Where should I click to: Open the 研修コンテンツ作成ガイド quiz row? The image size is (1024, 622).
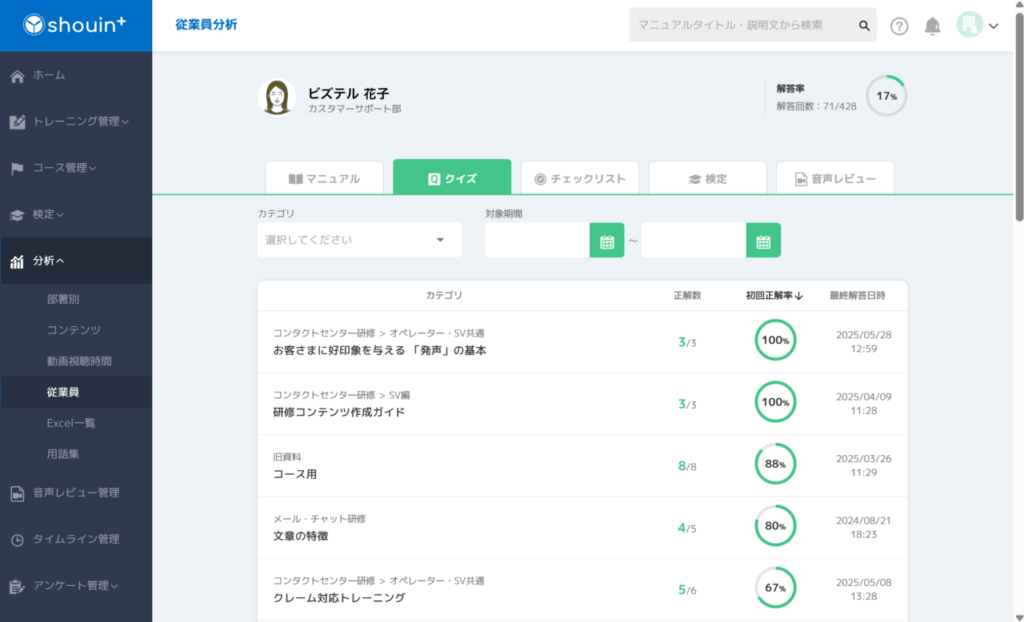point(339,412)
